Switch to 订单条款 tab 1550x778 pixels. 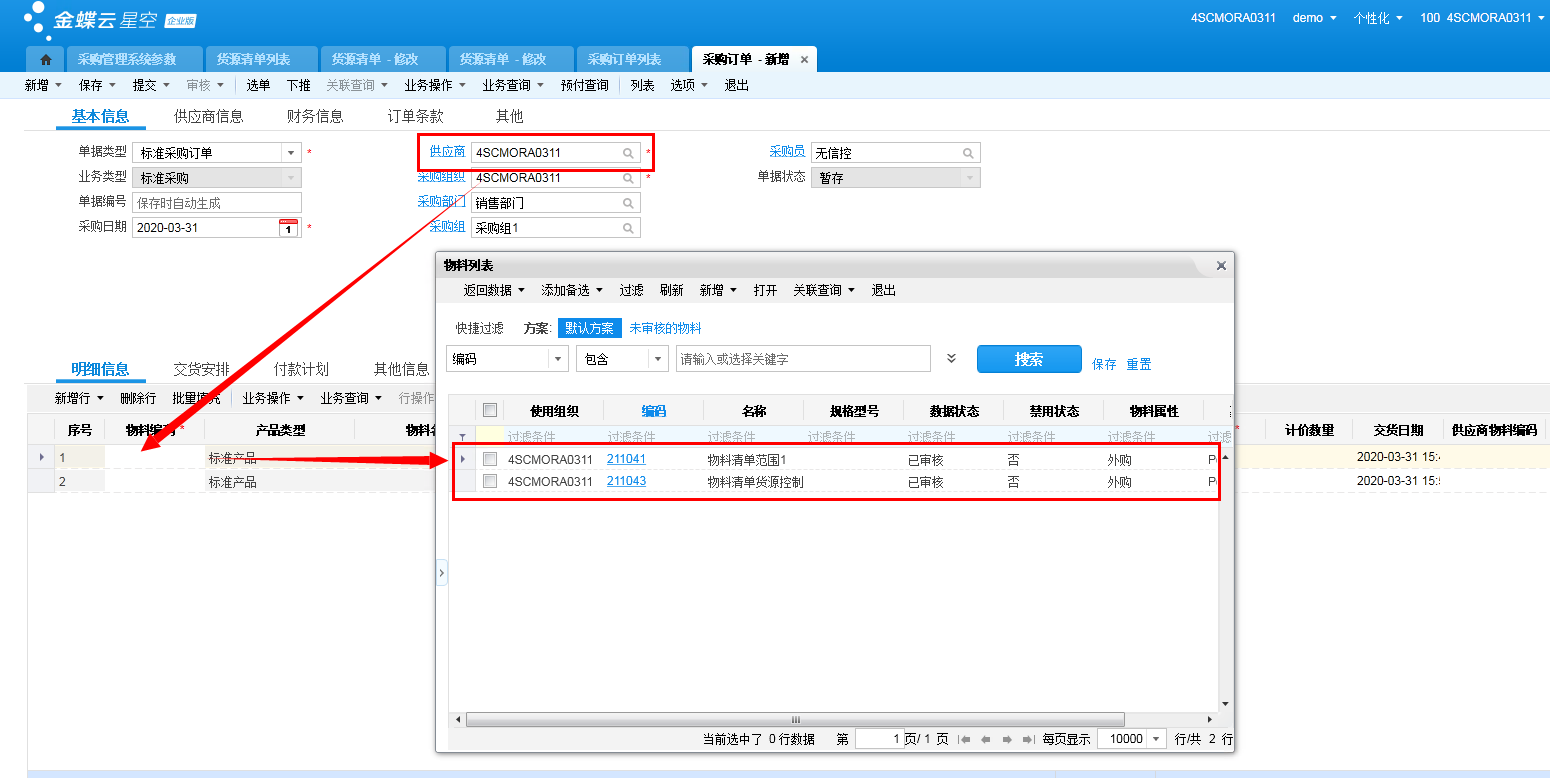click(x=416, y=116)
